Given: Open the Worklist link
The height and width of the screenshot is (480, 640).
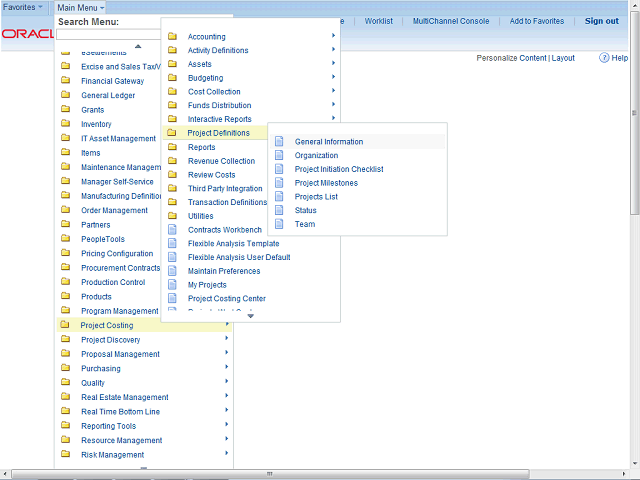Looking at the screenshot, I should [378, 21].
